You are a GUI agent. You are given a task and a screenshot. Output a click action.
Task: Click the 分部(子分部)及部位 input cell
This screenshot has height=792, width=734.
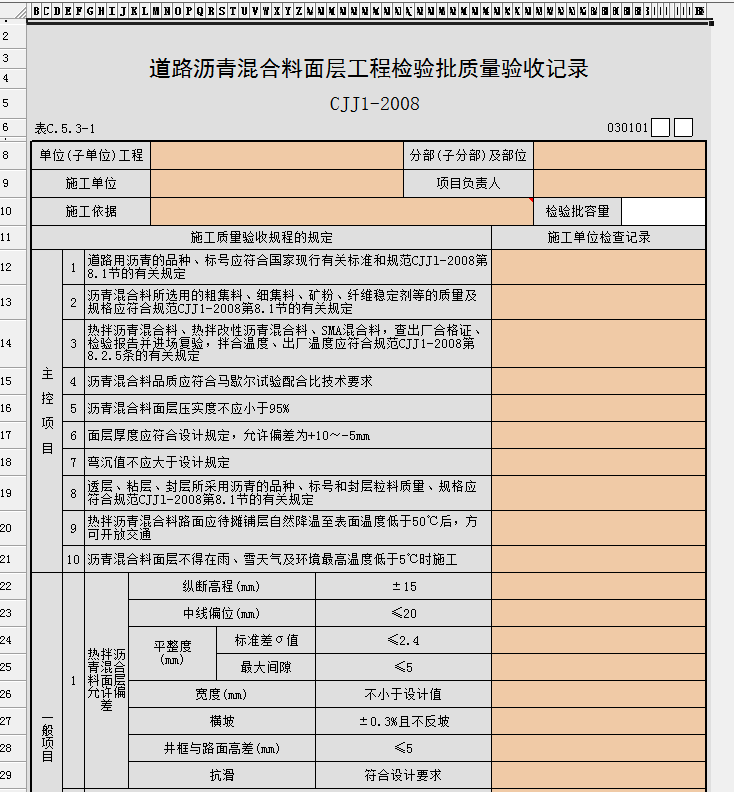pyautogui.click(x=619, y=156)
